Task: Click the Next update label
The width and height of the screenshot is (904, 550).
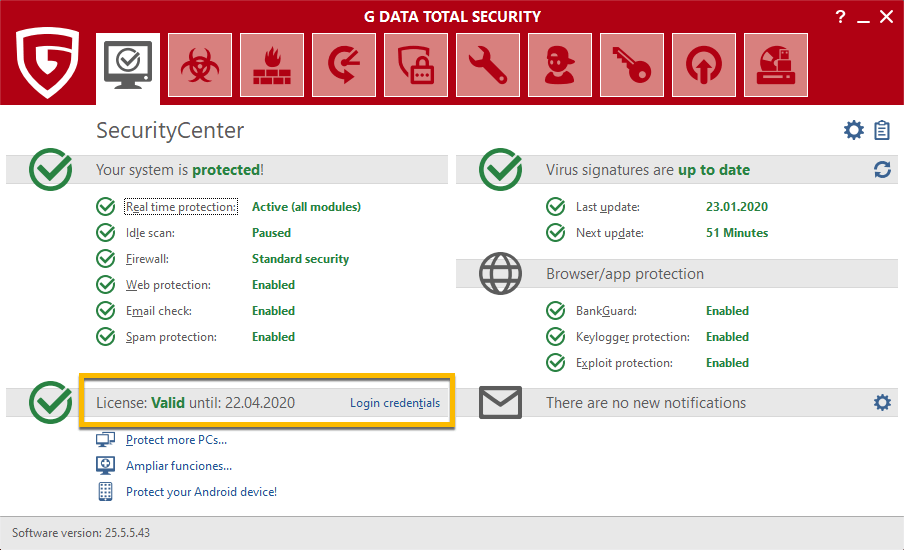Action: (x=610, y=233)
